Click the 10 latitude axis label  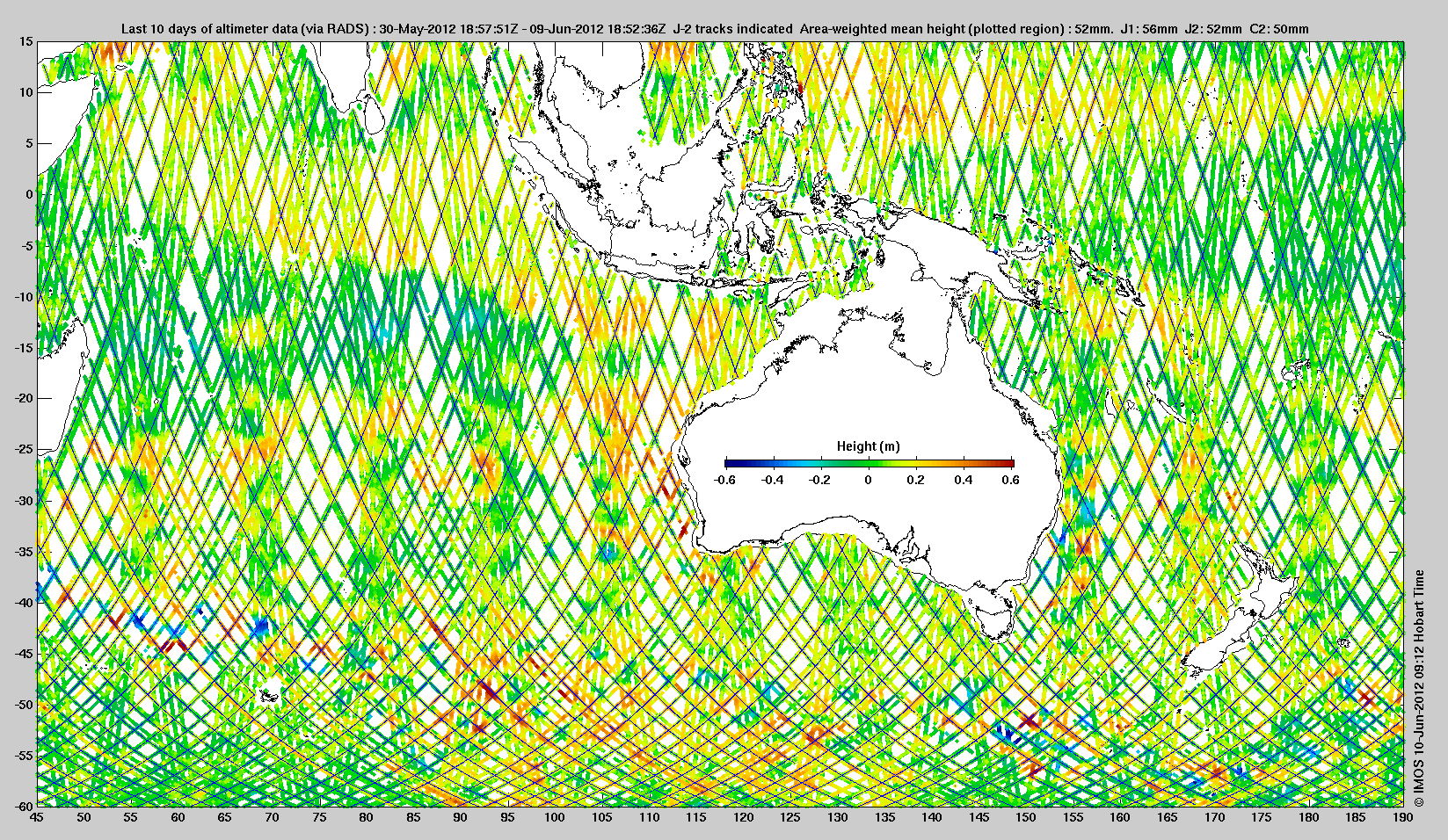(26, 92)
